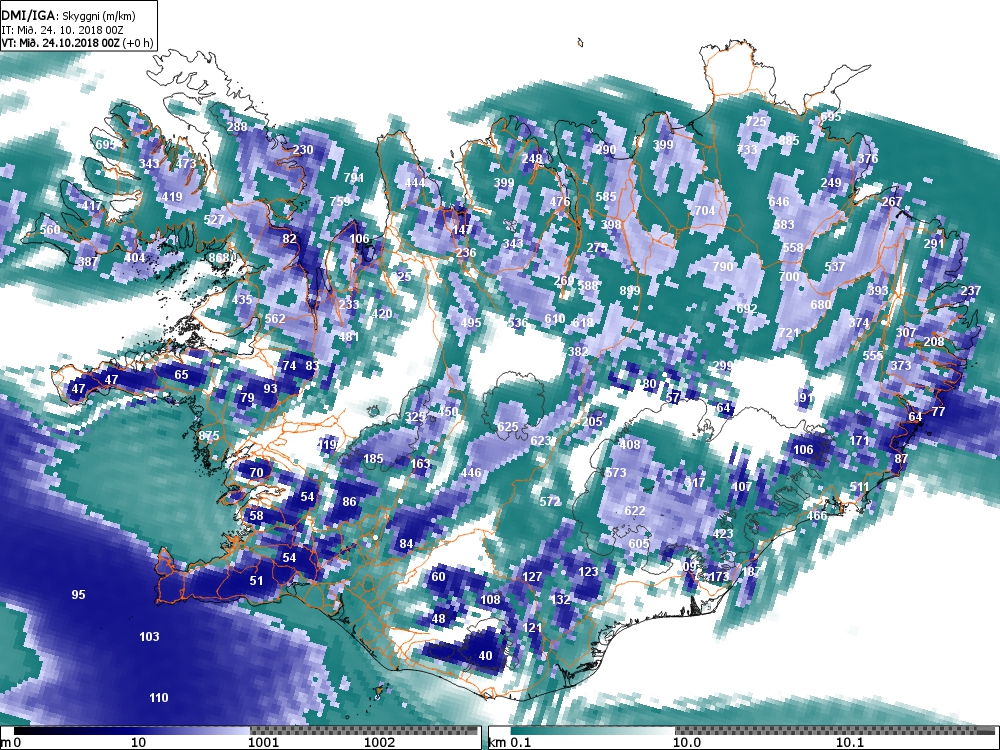
Task: Click the visibility value 790
Action: (x=723, y=267)
